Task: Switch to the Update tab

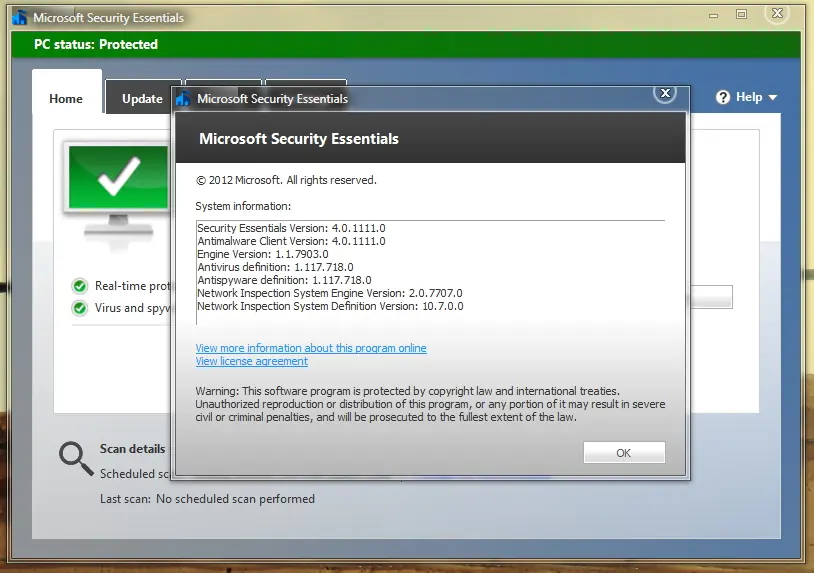Action: [142, 99]
